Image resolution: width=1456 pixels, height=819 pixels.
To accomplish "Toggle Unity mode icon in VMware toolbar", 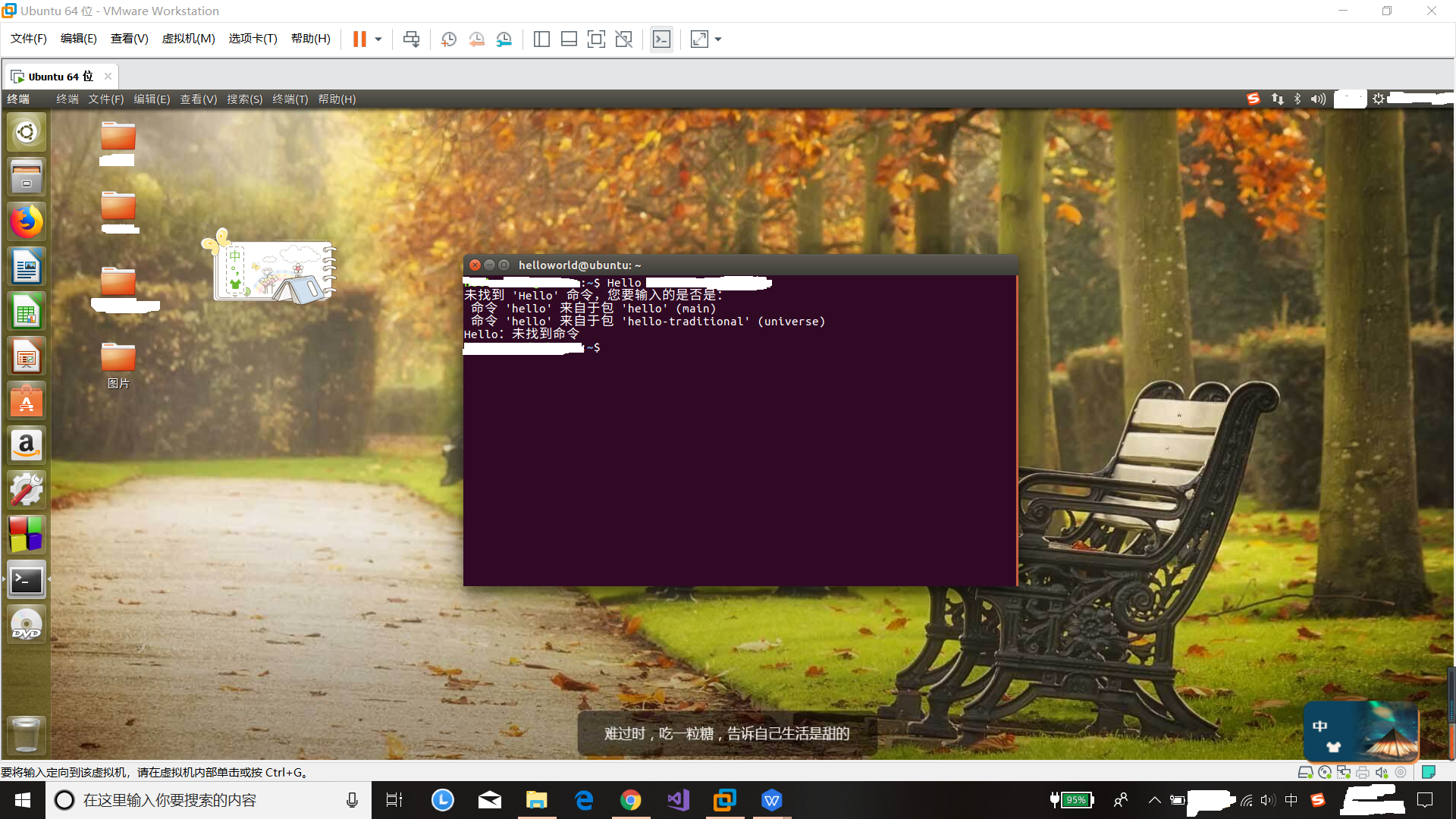I will pos(623,39).
